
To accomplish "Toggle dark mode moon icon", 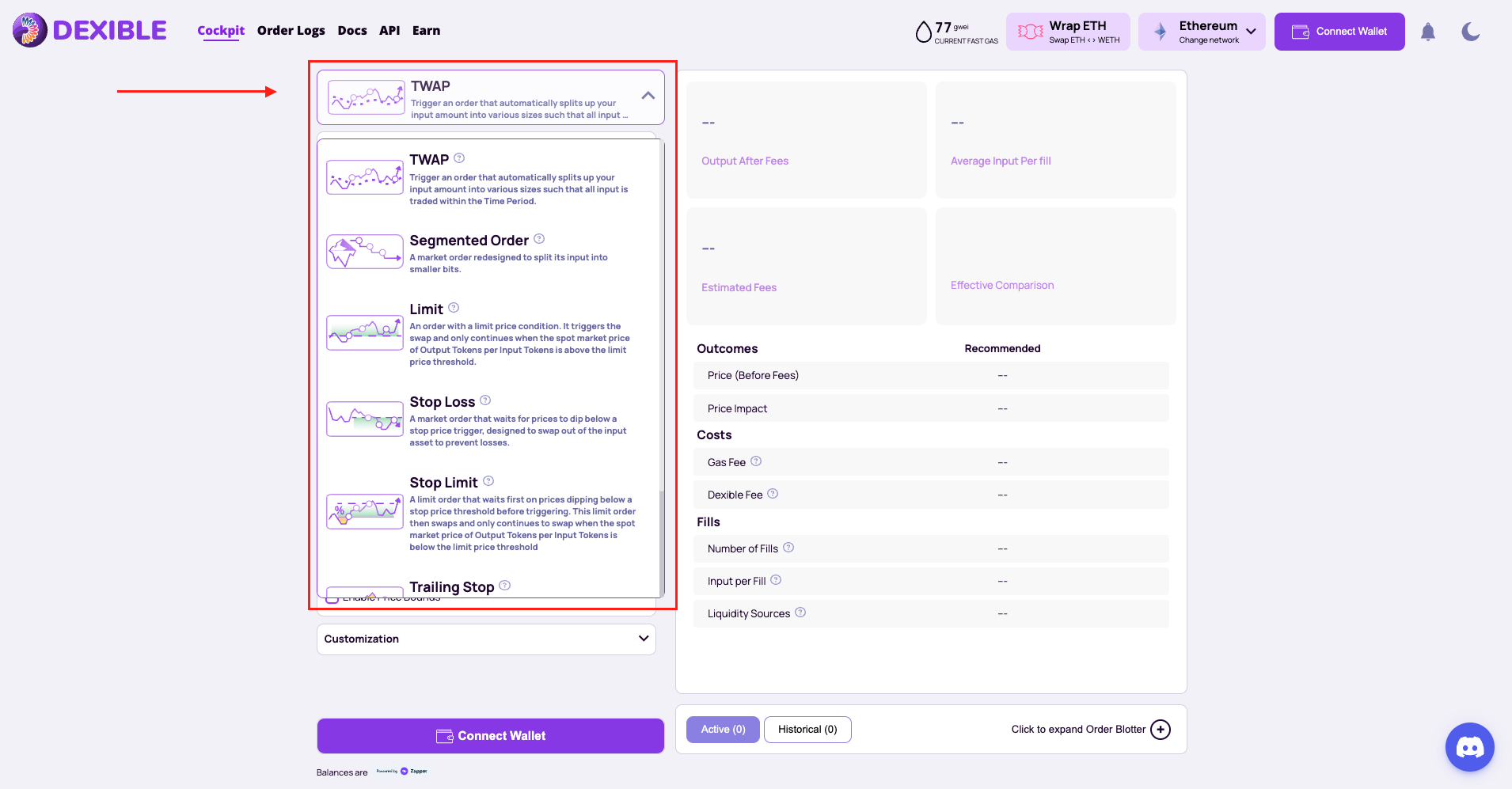I will pyautogui.click(x=1471, y=32).
